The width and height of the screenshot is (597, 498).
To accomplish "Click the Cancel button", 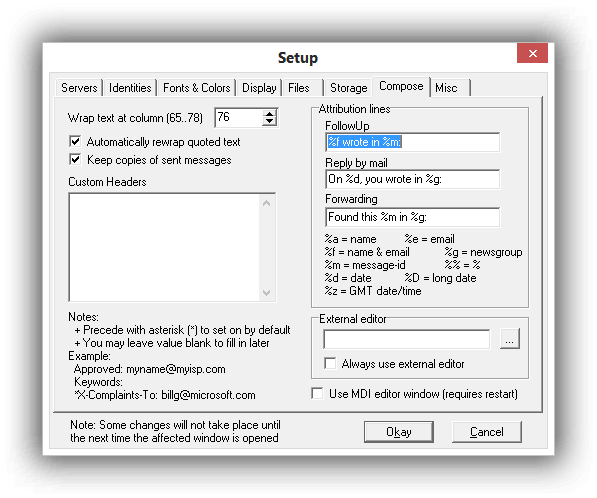I will pos(487,432).
